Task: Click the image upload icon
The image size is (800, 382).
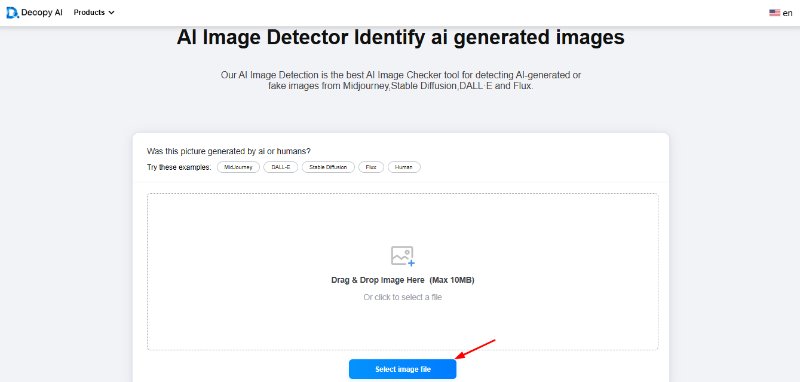Action: [x=403, y=256]
